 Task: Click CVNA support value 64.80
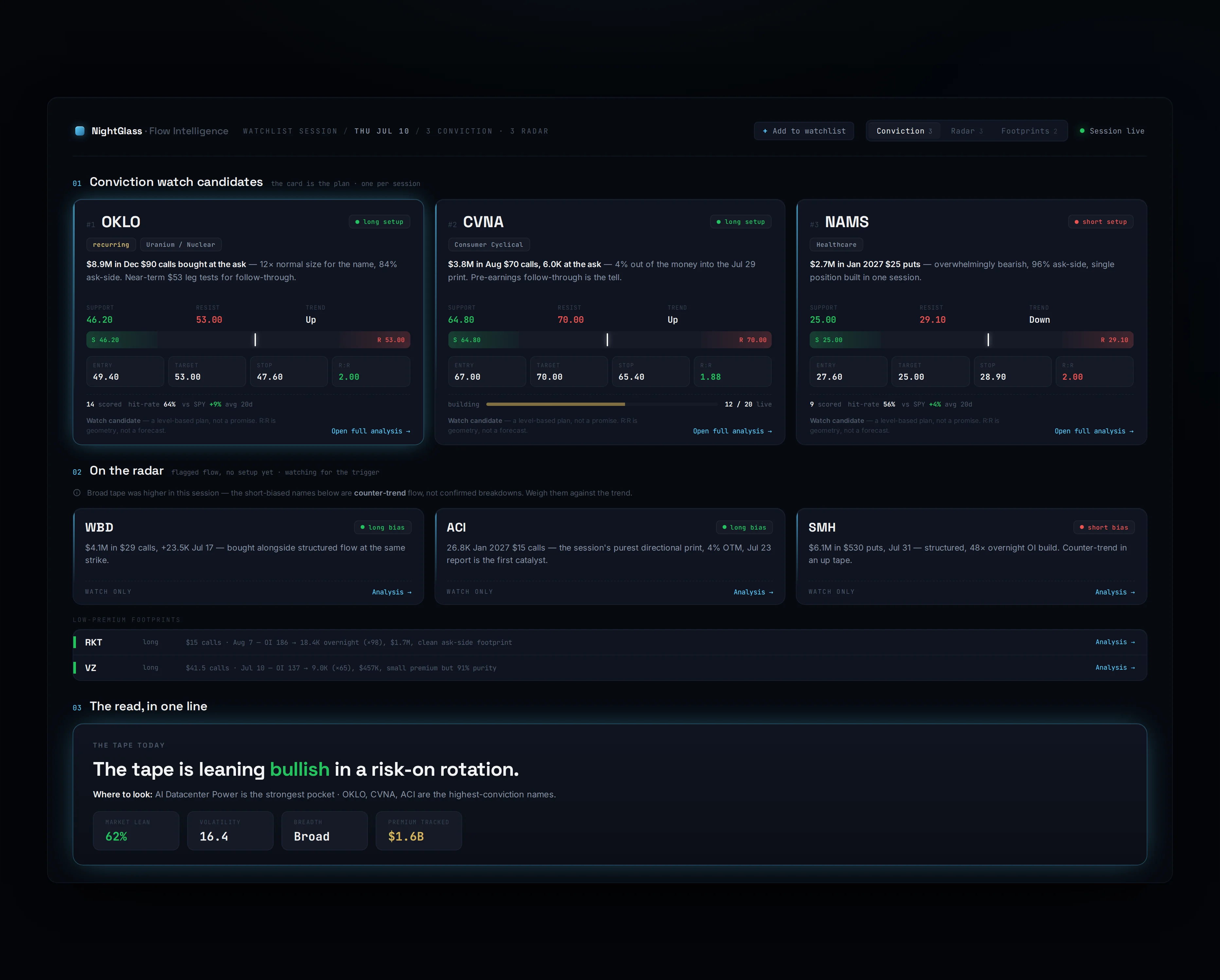click(461, 320)
